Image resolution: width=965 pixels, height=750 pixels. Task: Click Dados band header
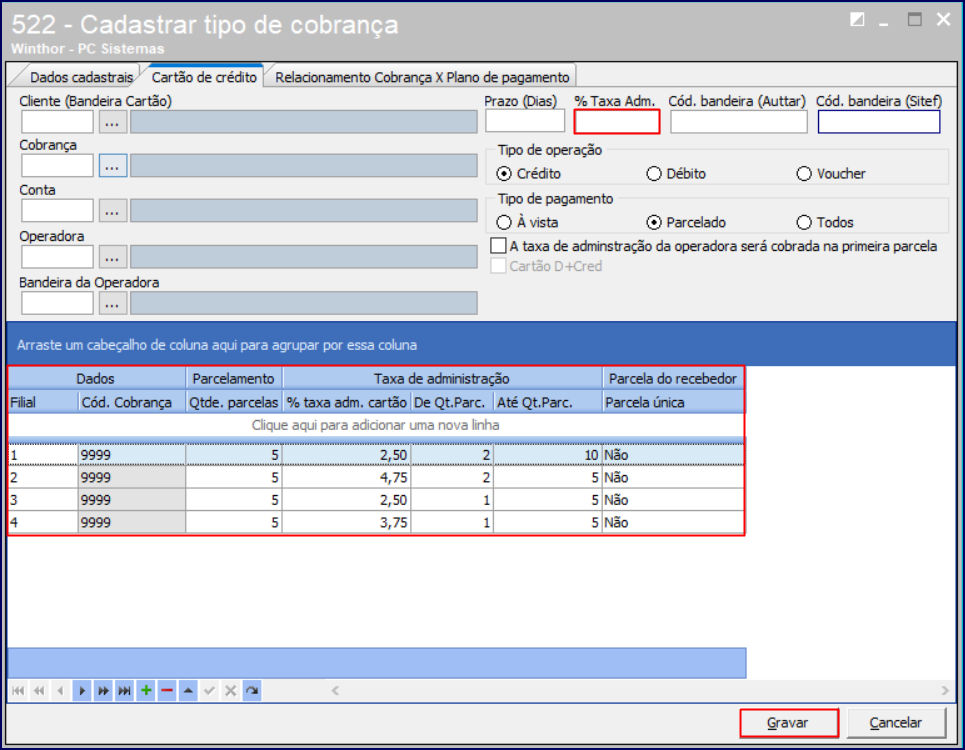96,378
